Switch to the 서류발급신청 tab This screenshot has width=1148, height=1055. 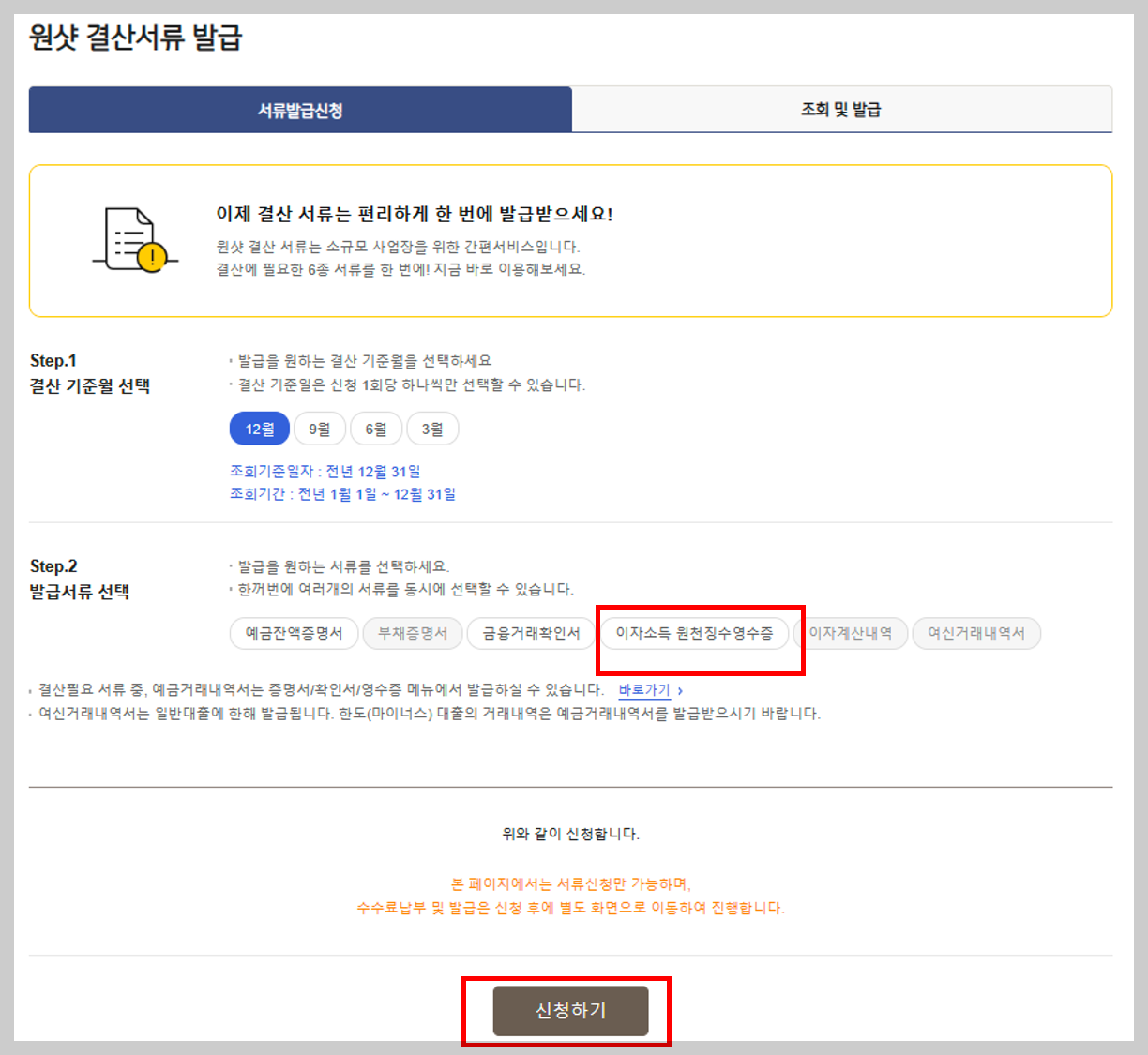tap(300, 110)
